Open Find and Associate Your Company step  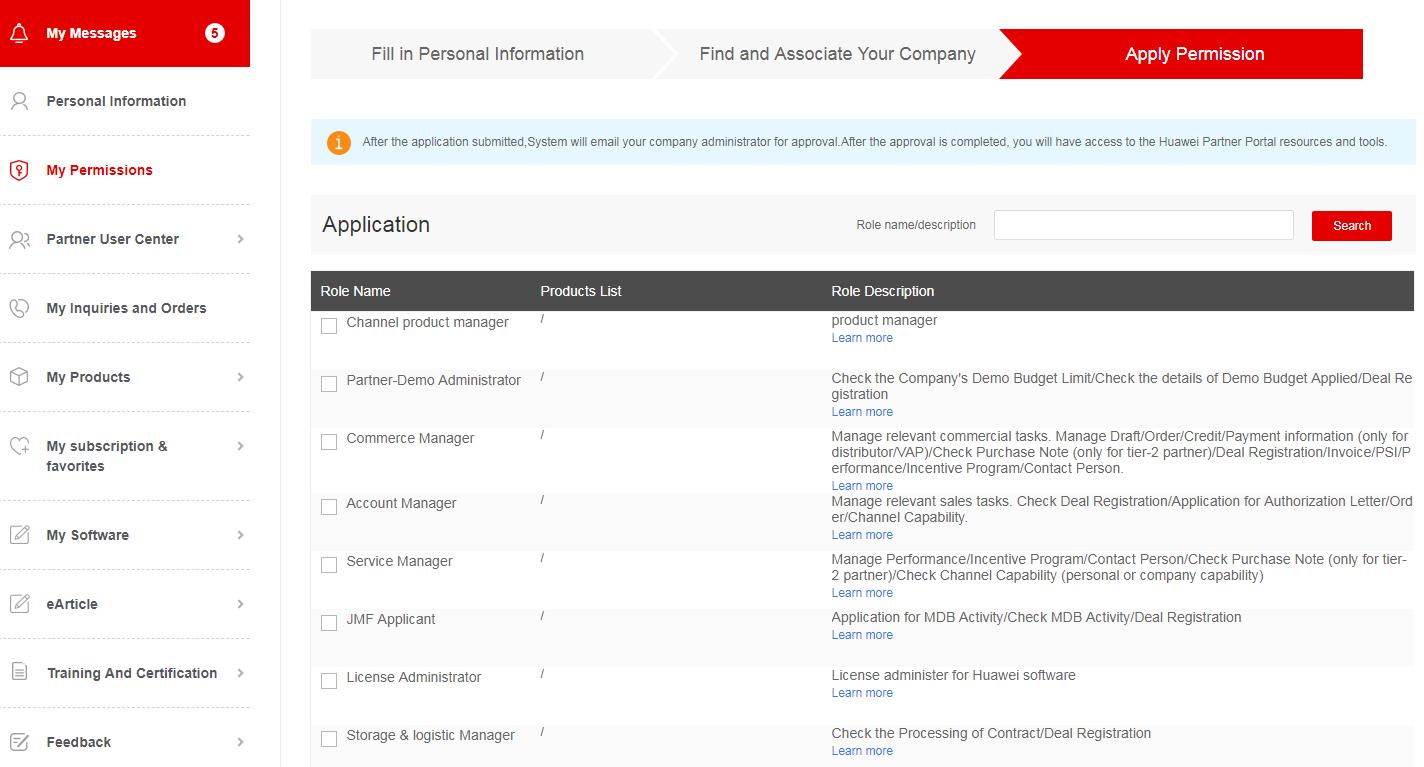pyautogui.click(x=837, y=54)
